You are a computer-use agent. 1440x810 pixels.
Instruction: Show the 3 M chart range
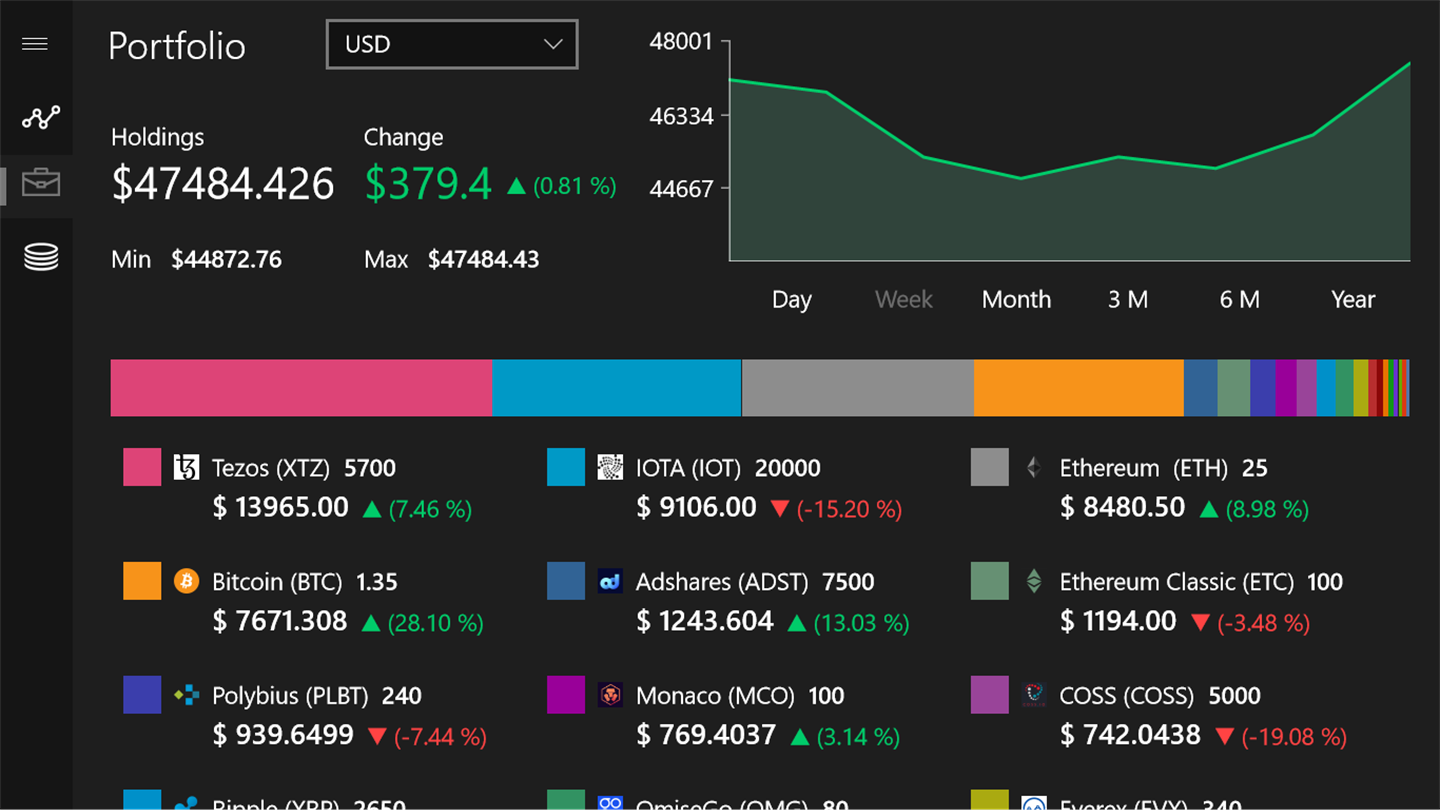pos(1127,299)
